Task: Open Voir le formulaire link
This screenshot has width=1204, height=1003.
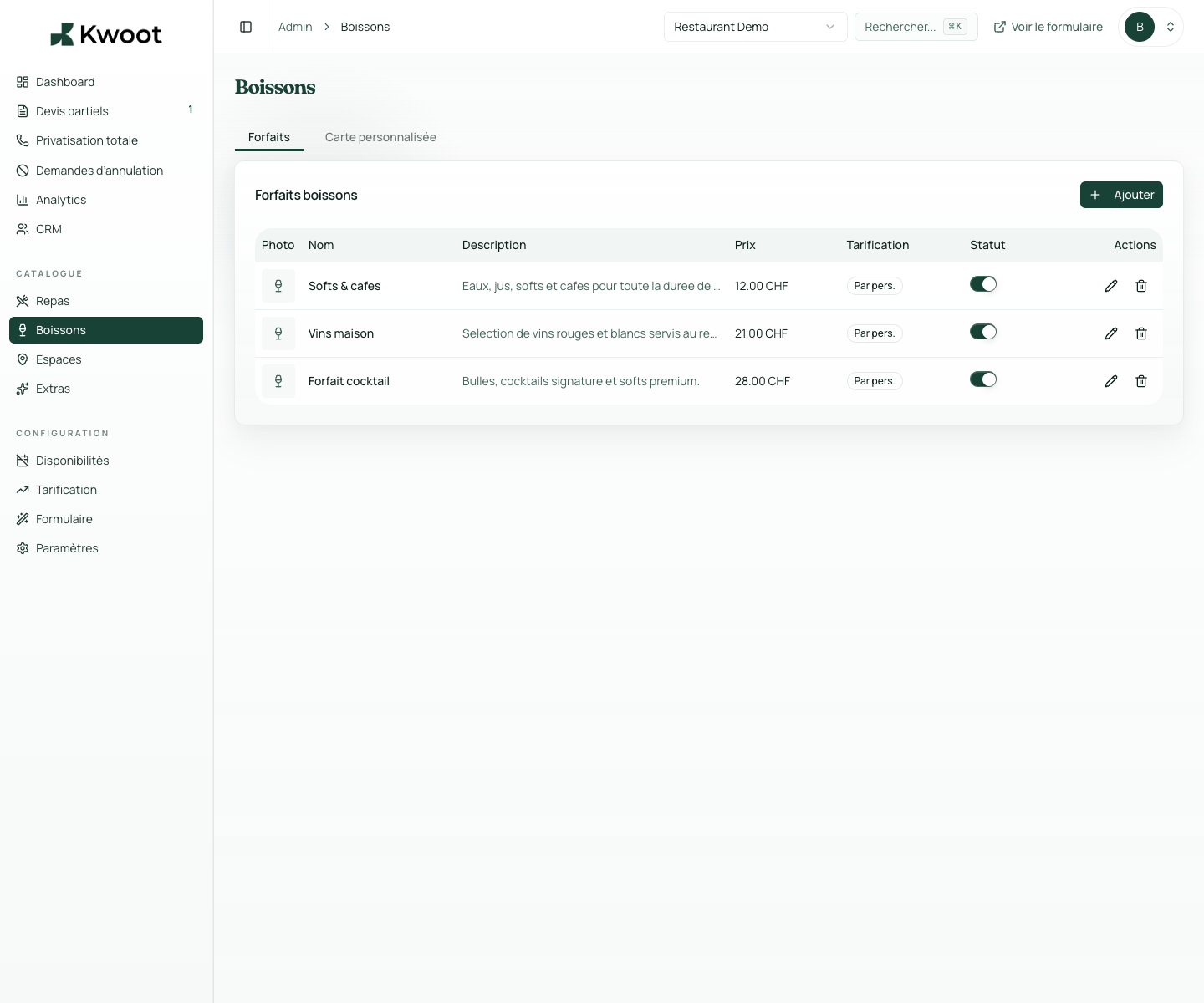Action: (1048, 27)
